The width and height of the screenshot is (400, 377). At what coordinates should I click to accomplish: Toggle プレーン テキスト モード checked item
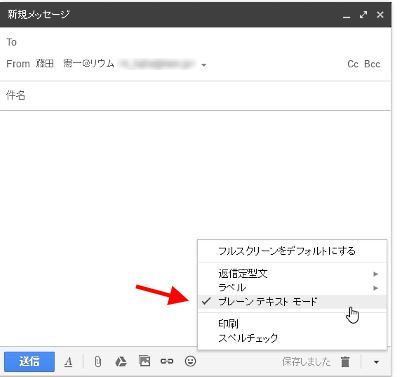click(292, 302)
